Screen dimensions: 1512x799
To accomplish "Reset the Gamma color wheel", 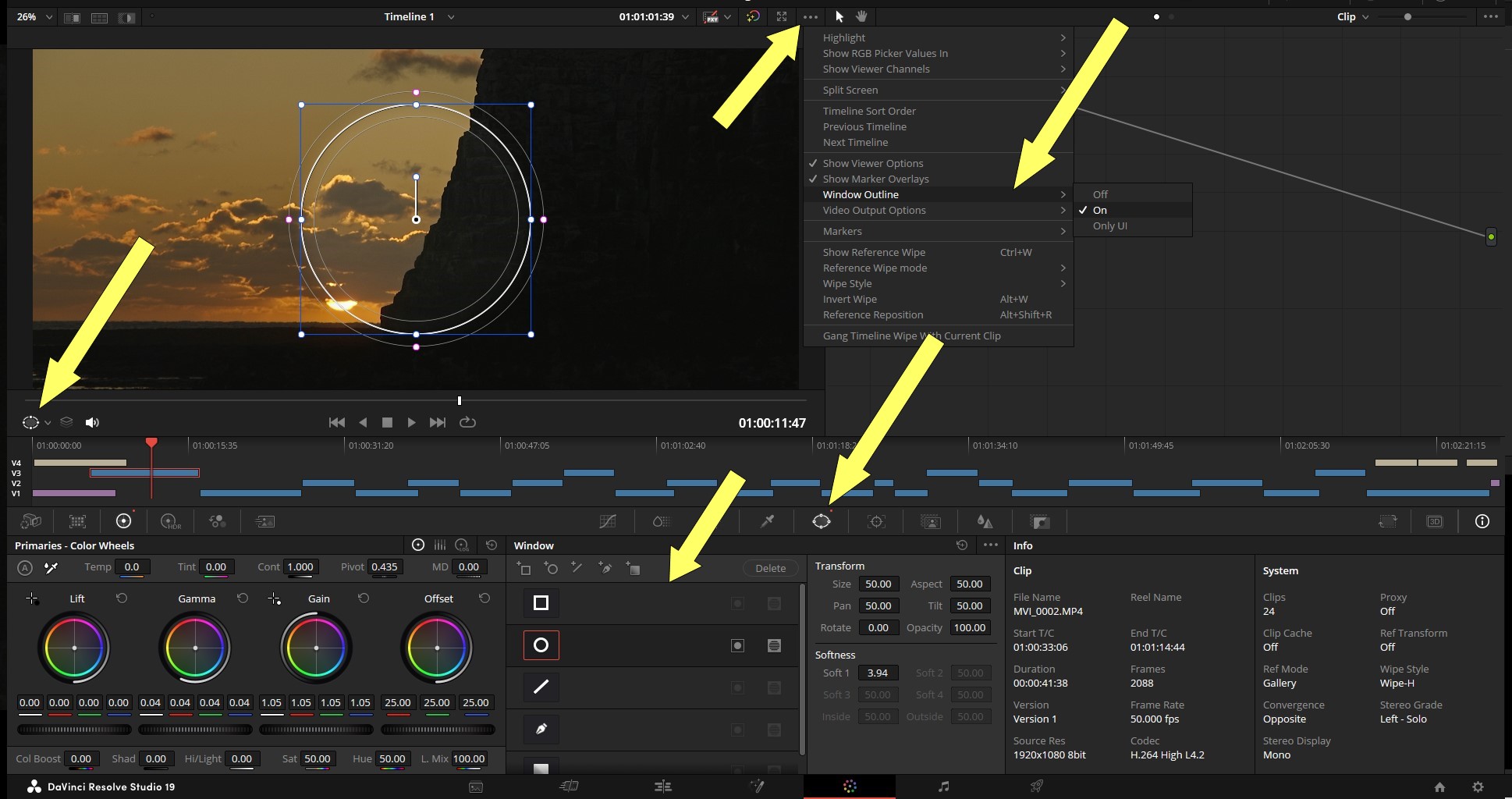I will click(x=243, y=598).
